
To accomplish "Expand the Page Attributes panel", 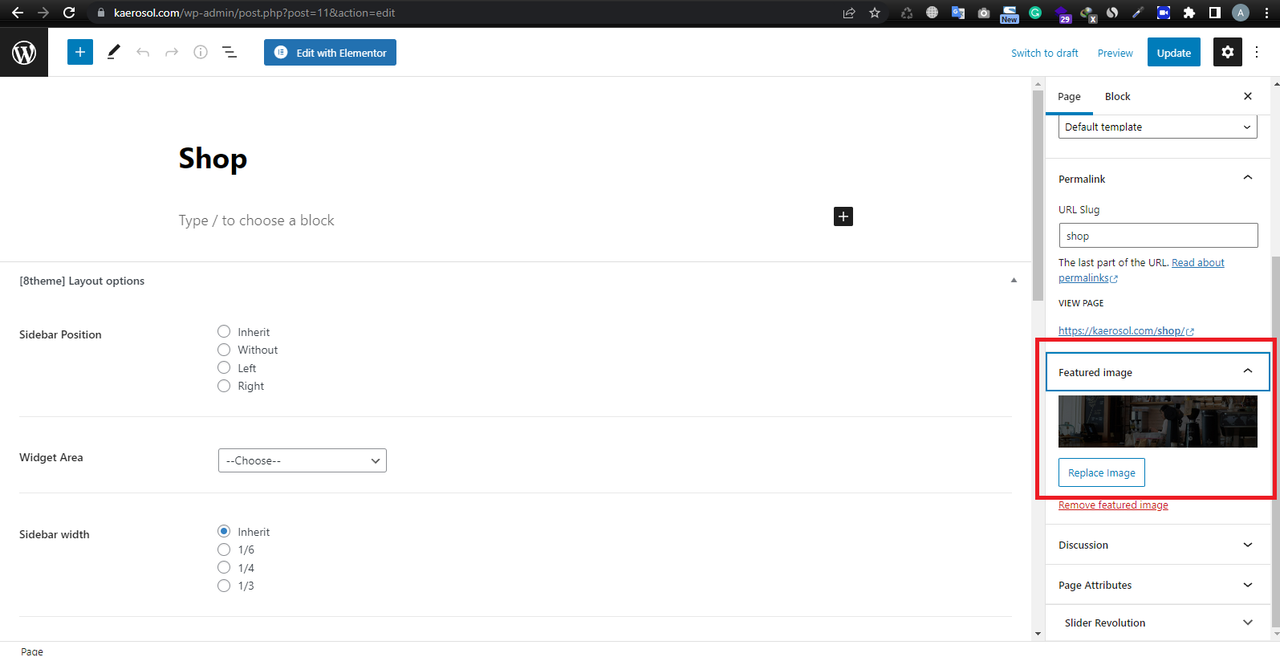I will click(x=1158, y=585).
